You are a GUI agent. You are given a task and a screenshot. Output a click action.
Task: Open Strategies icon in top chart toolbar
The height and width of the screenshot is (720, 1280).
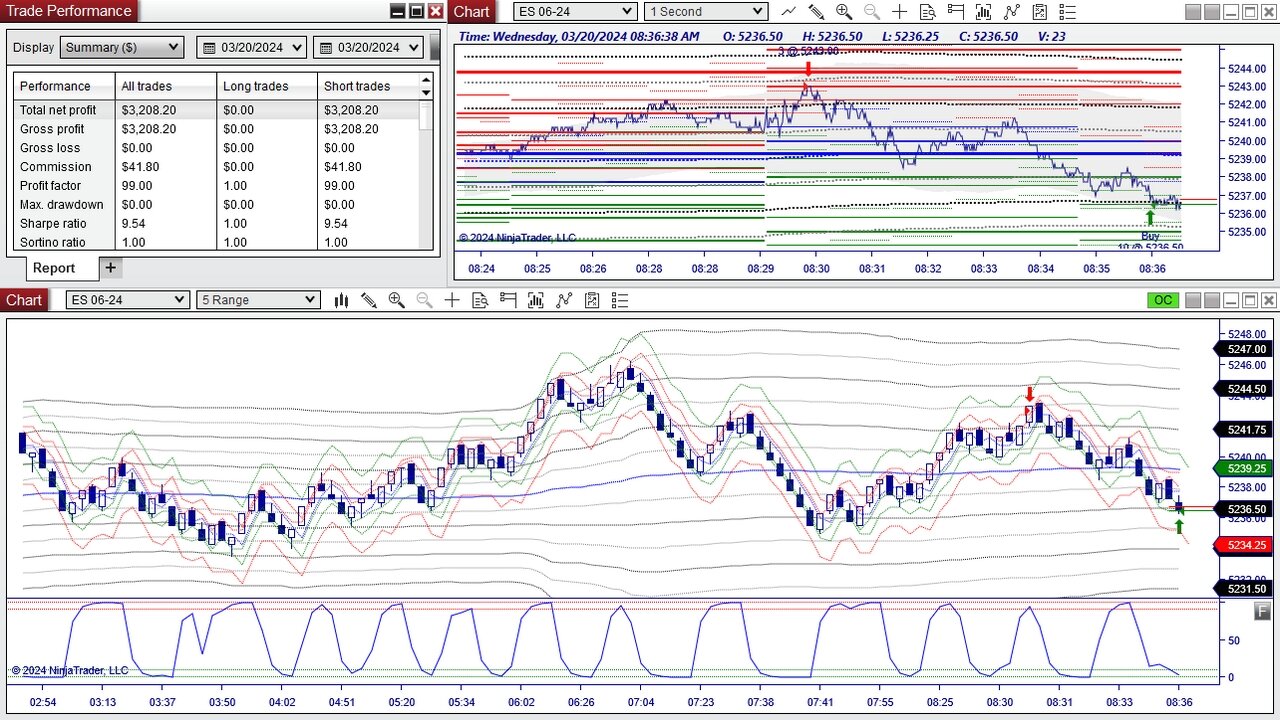[1040, 12]
